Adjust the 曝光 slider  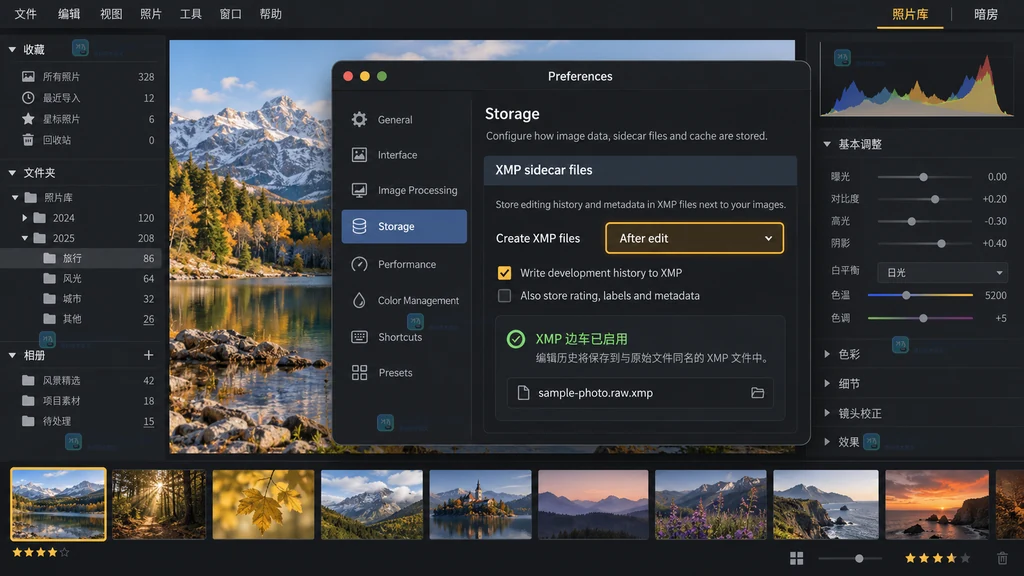tap(923, 177)
